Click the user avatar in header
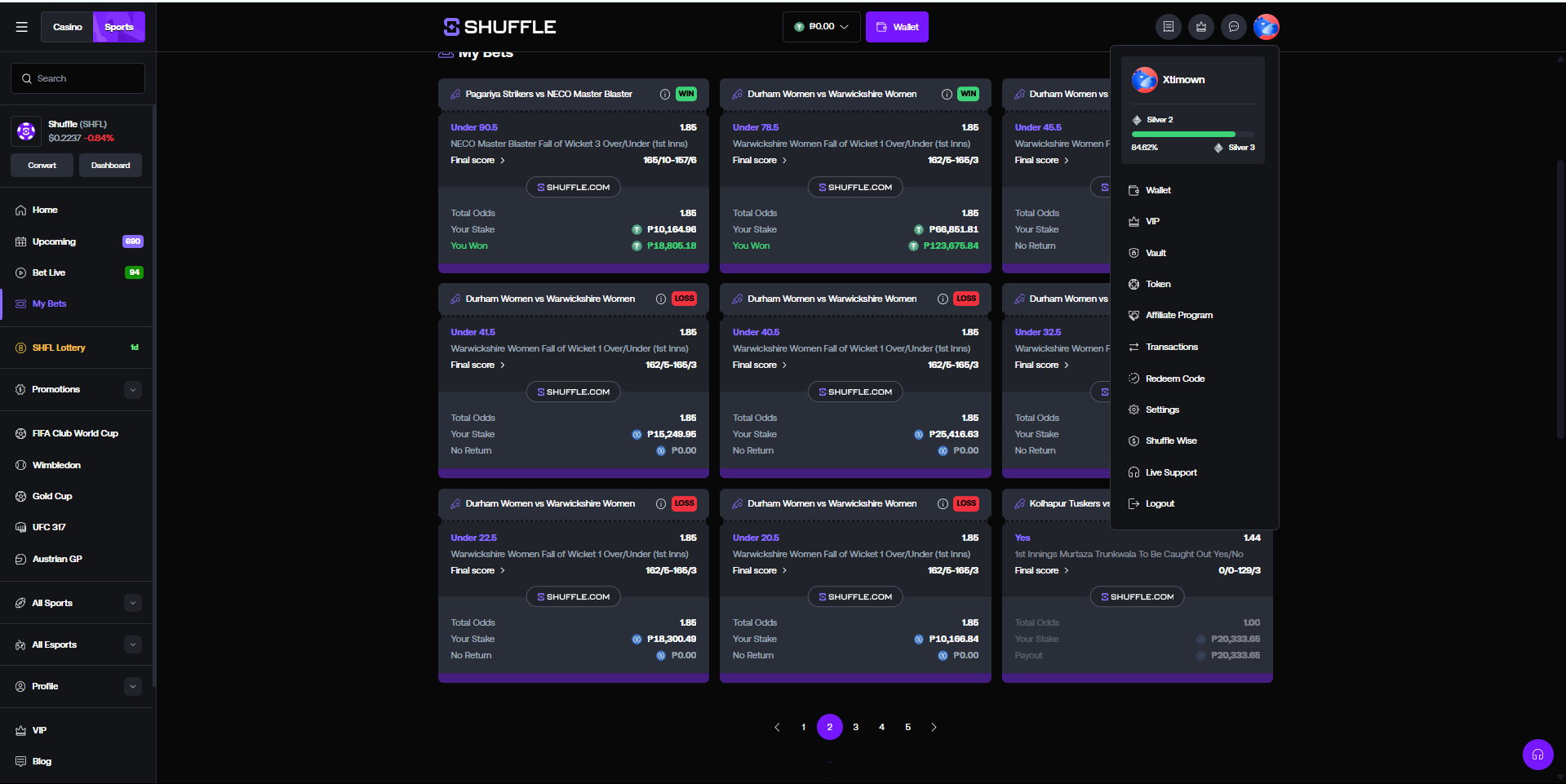Image resolution: width=1566 pixels, height=784 pixels. click(1267, 27)
